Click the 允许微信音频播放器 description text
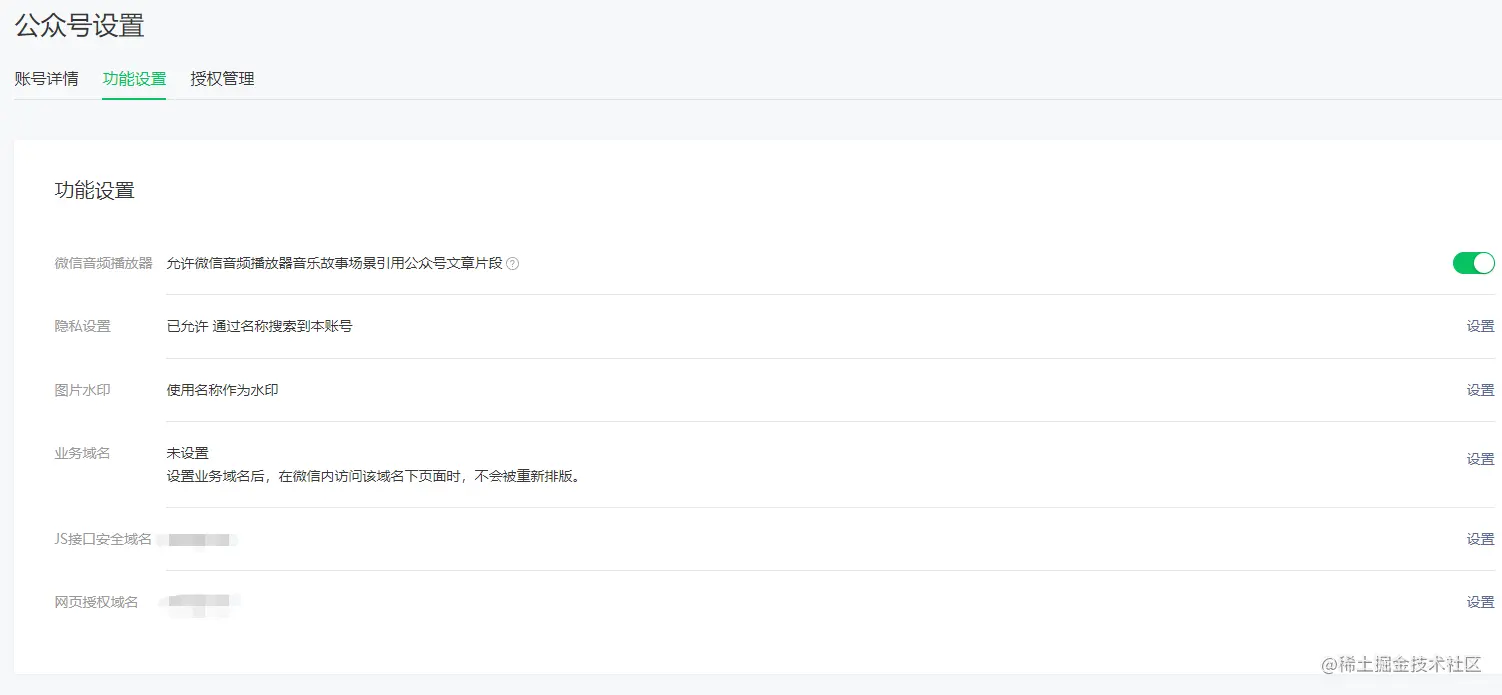1502x695 pixels. tap(334, 263)
